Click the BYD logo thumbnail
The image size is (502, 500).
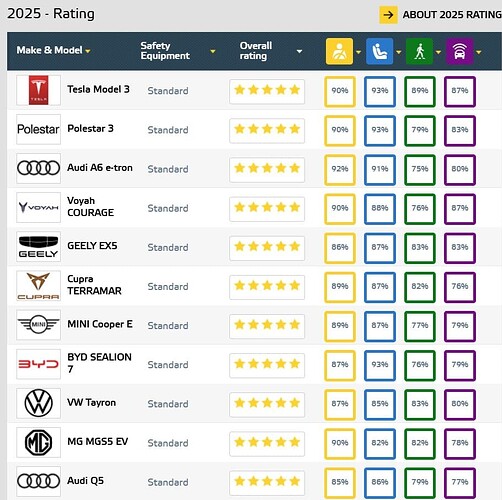(x=39, y=364)
